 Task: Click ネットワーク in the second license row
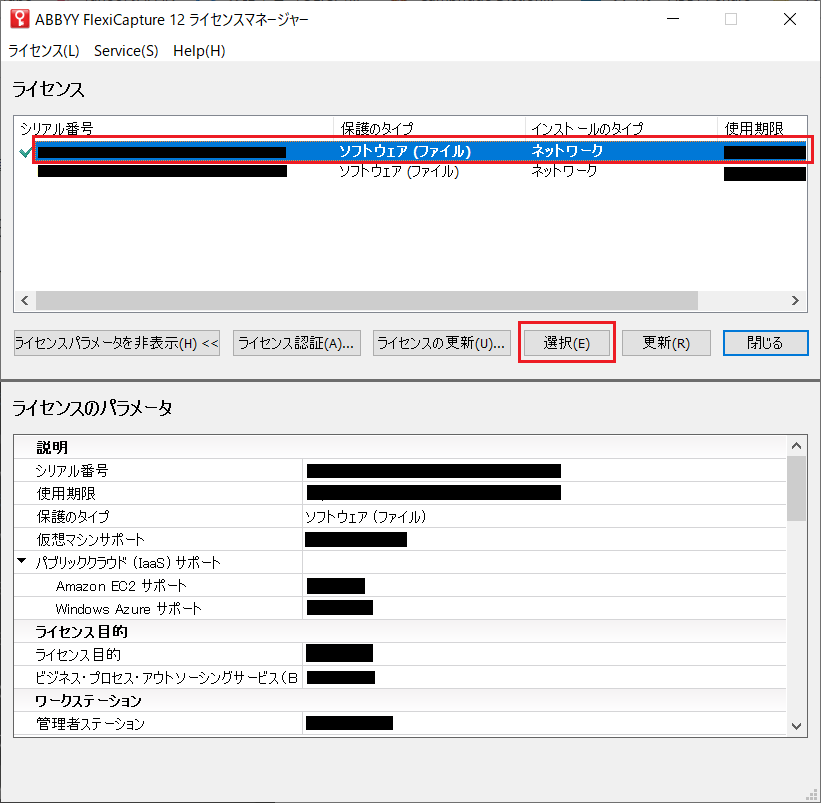point(564,171)
